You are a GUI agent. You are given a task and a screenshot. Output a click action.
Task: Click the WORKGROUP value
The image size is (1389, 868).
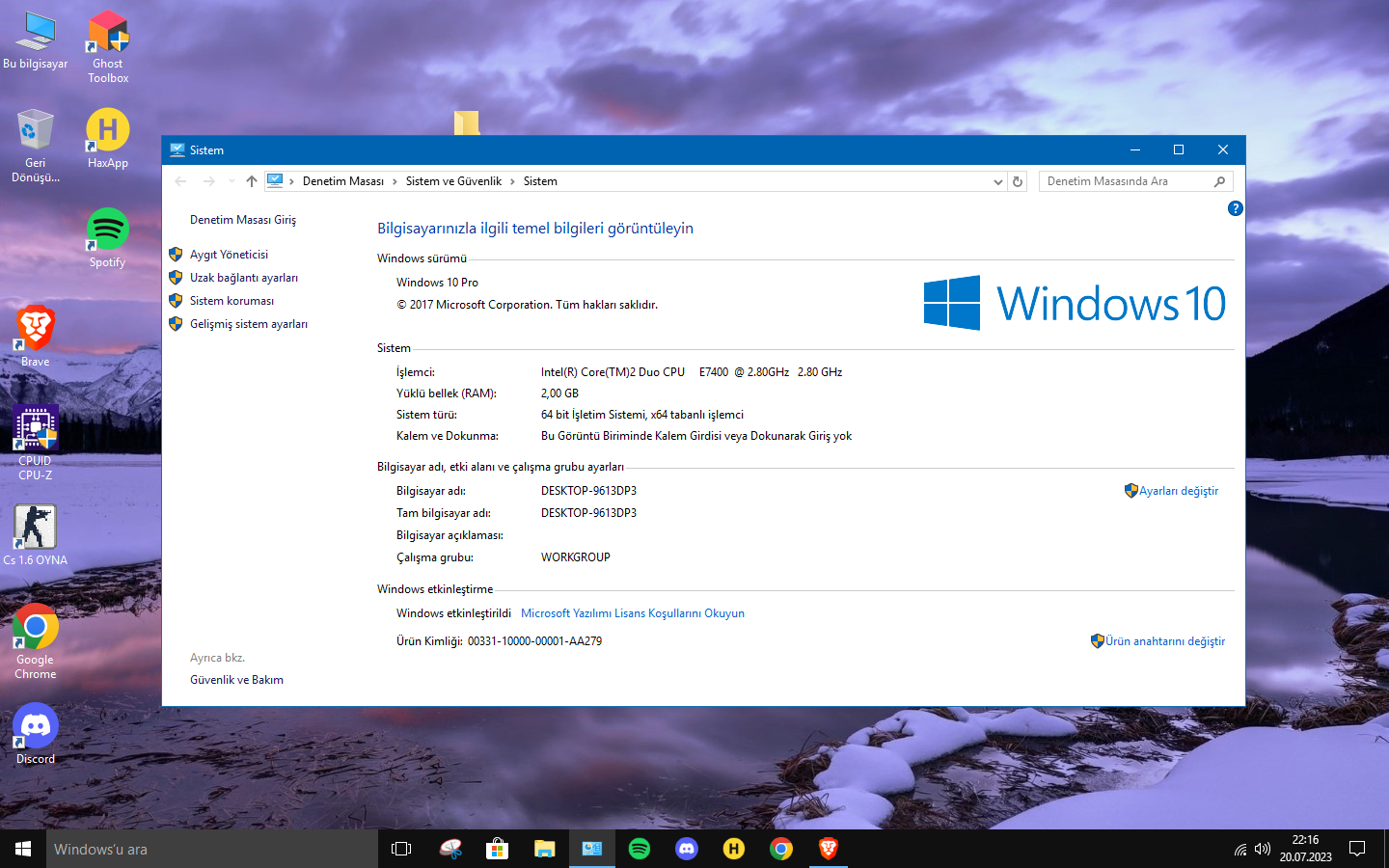(x=576, y=557)
